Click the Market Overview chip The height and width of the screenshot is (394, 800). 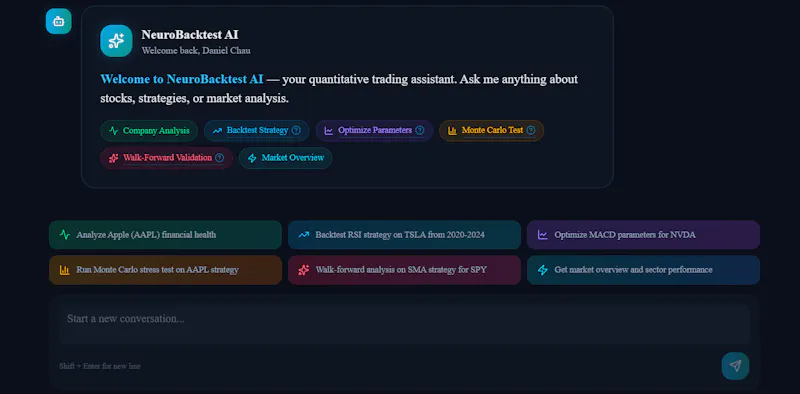point(285,158)
